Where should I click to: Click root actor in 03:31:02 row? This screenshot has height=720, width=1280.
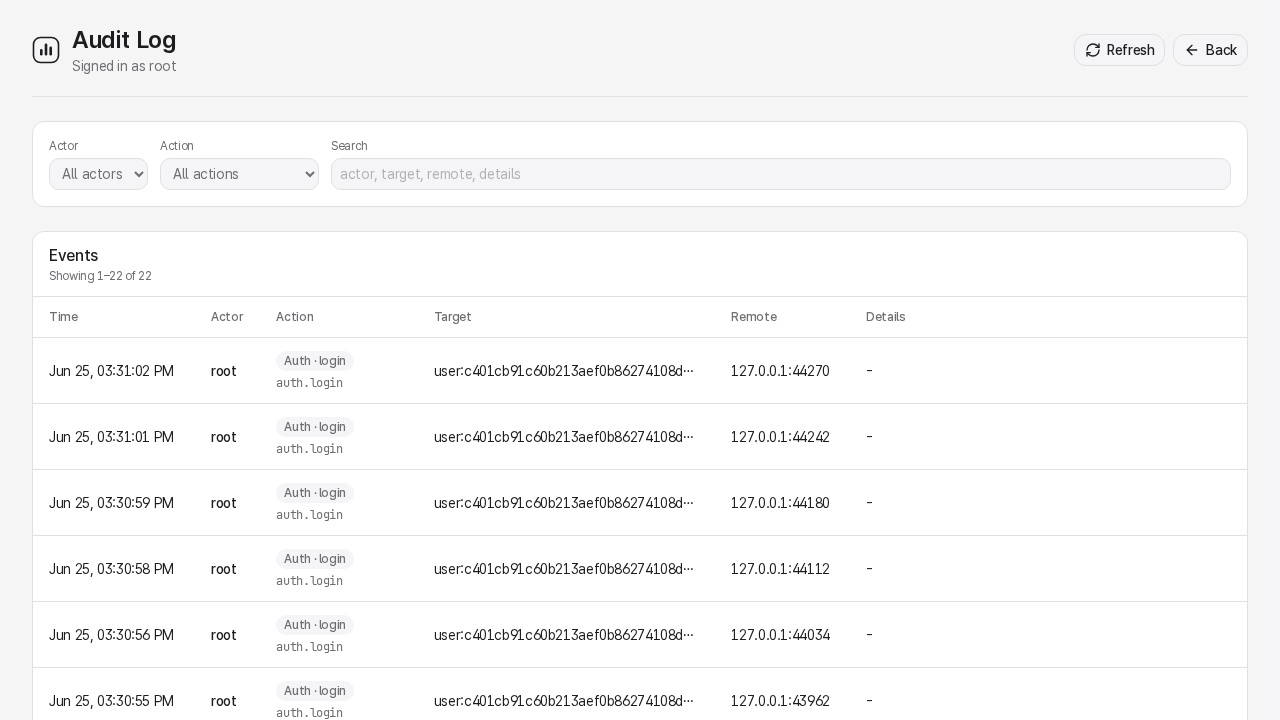coord(224,371)
